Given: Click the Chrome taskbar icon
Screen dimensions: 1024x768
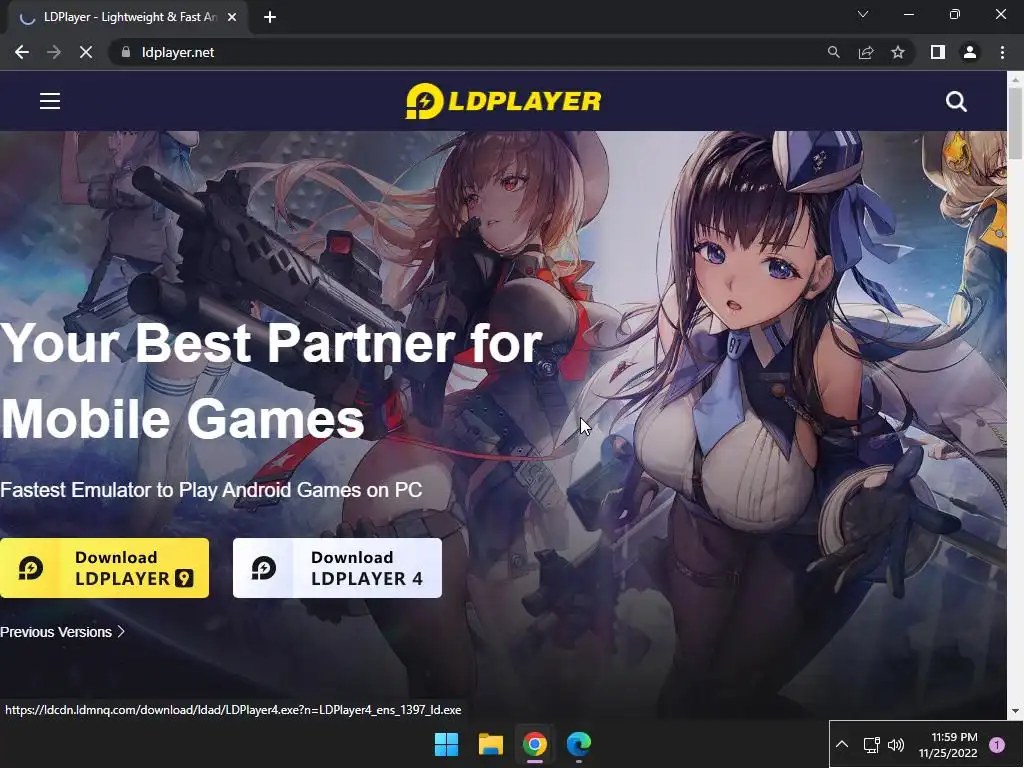Looking at the screenshot, I should tap(534, 744).
